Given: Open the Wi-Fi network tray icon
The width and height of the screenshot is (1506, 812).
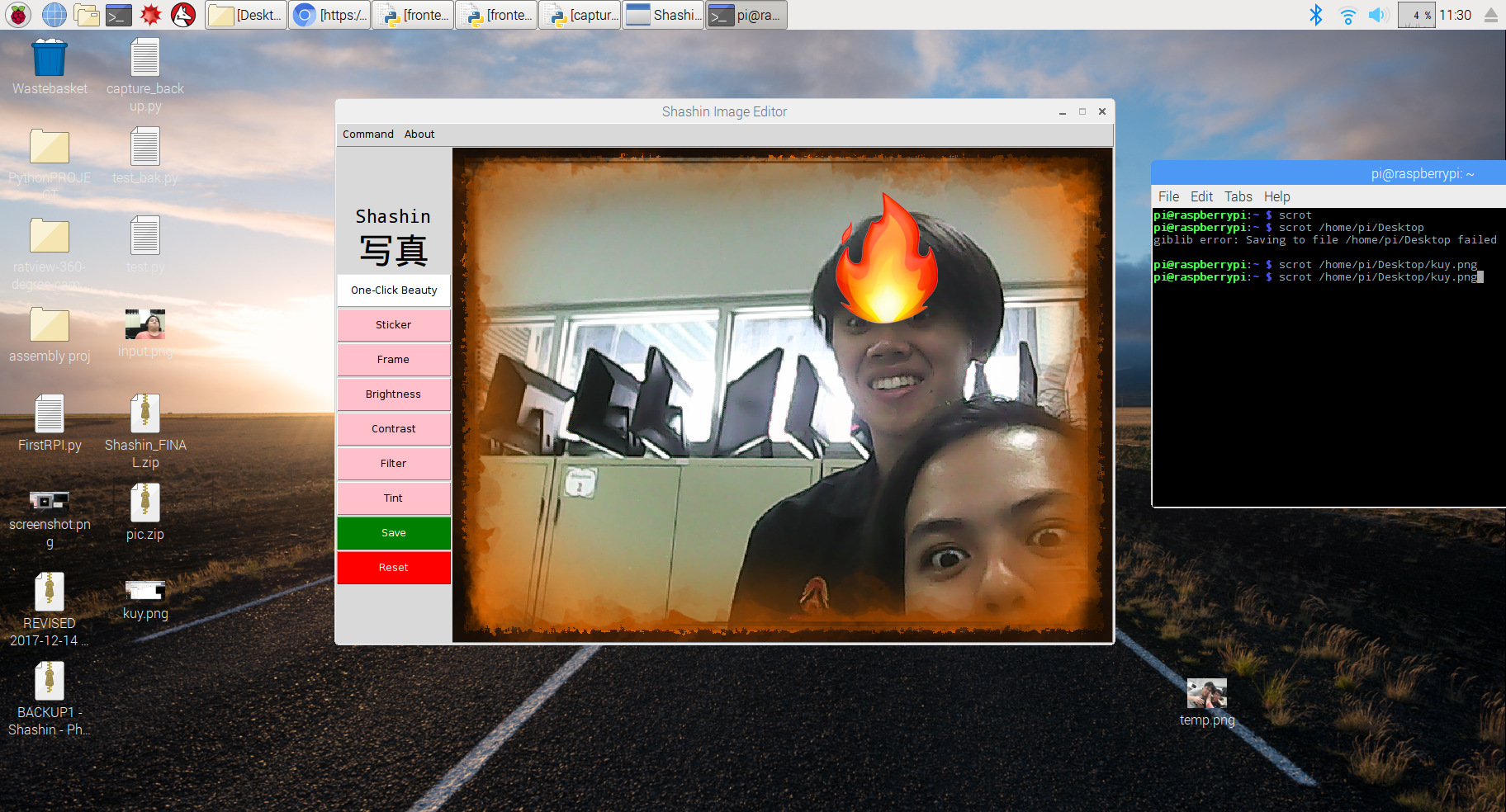Looking at the screenshot, I should [x=1347, y=15].
